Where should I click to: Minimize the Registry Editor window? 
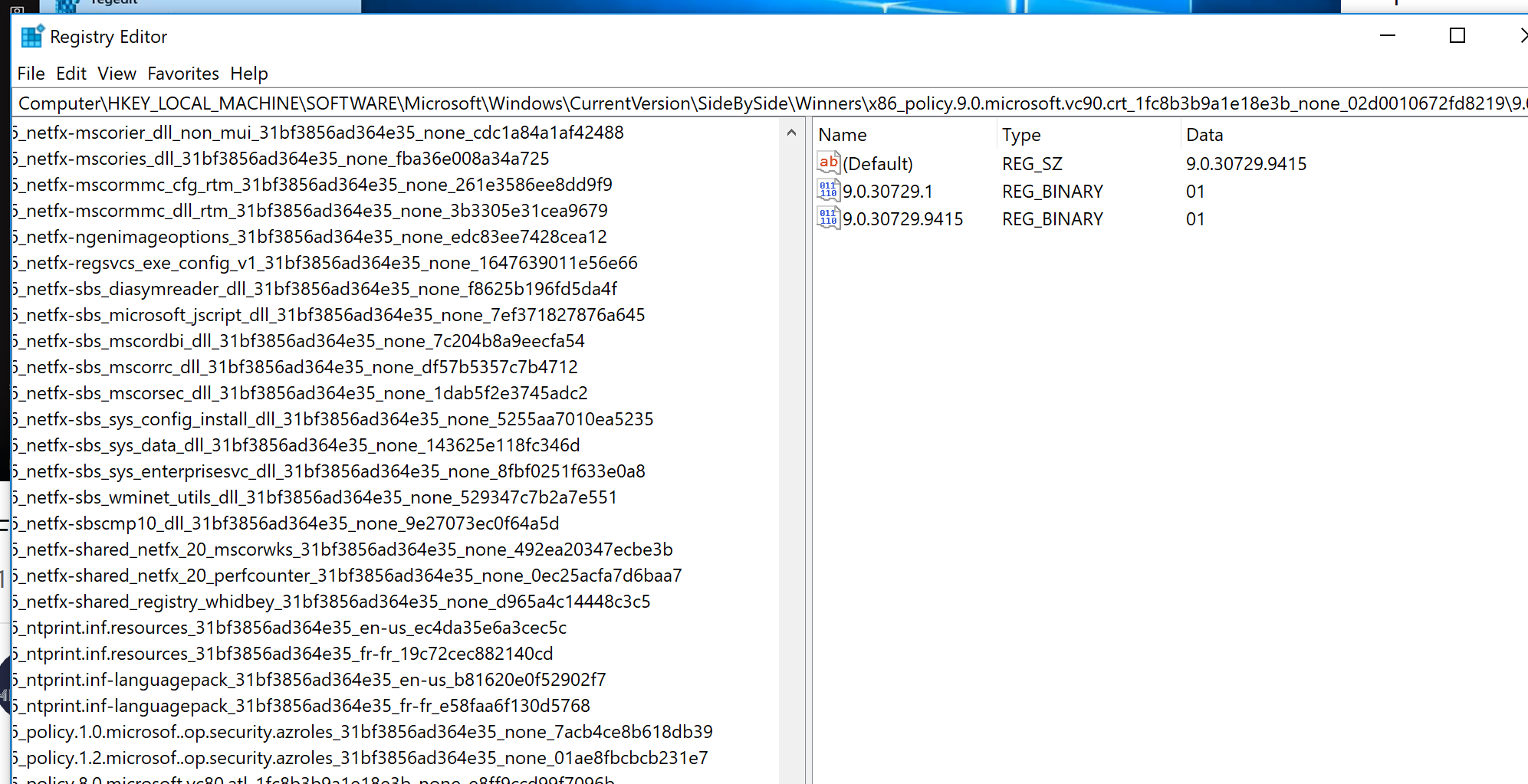1388,36
